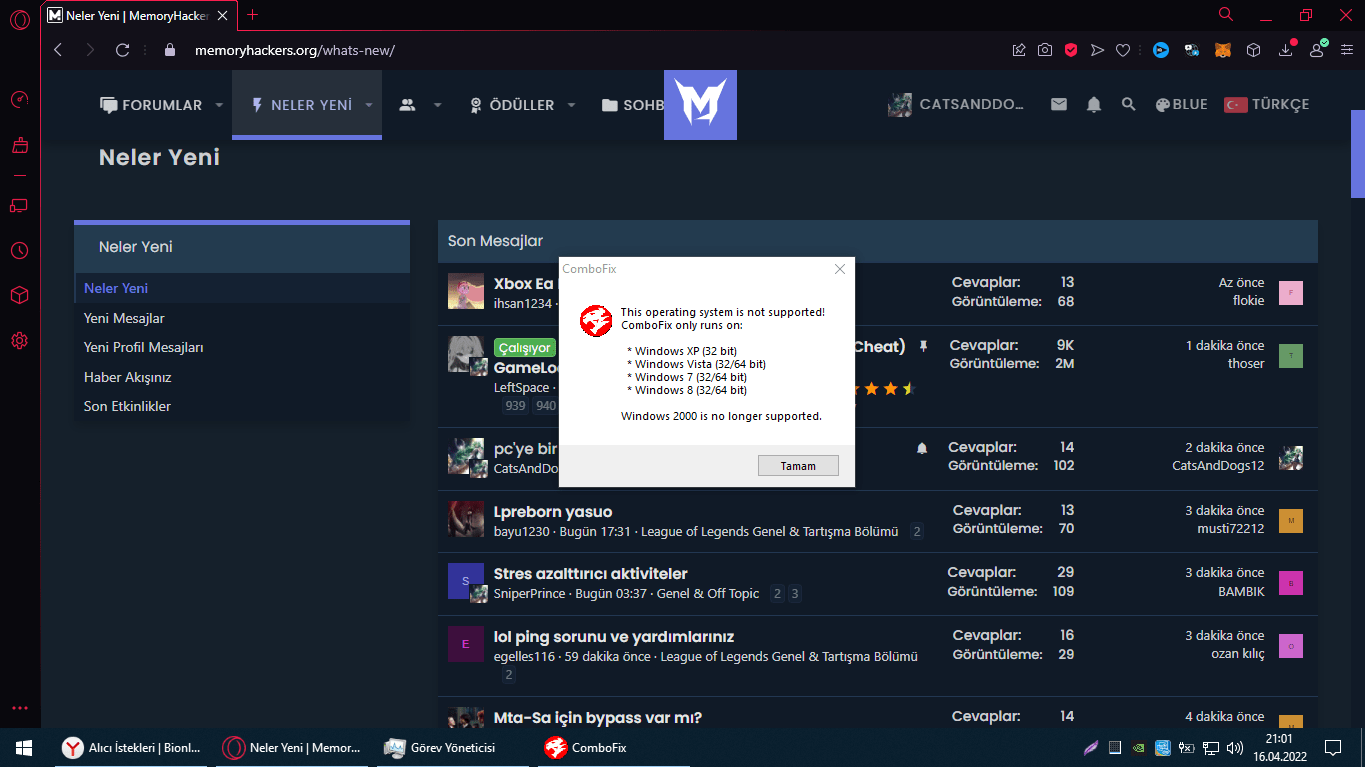Open thread lol ping sorunu ve yardımlarınız
The height and width of the screenshot is (767, 1365).
(x=614, y=637)
